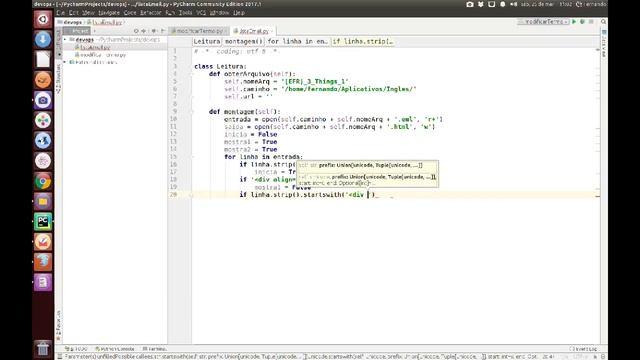Open the Terminal tool window tab
640x360 pixels.
point(155,349)
